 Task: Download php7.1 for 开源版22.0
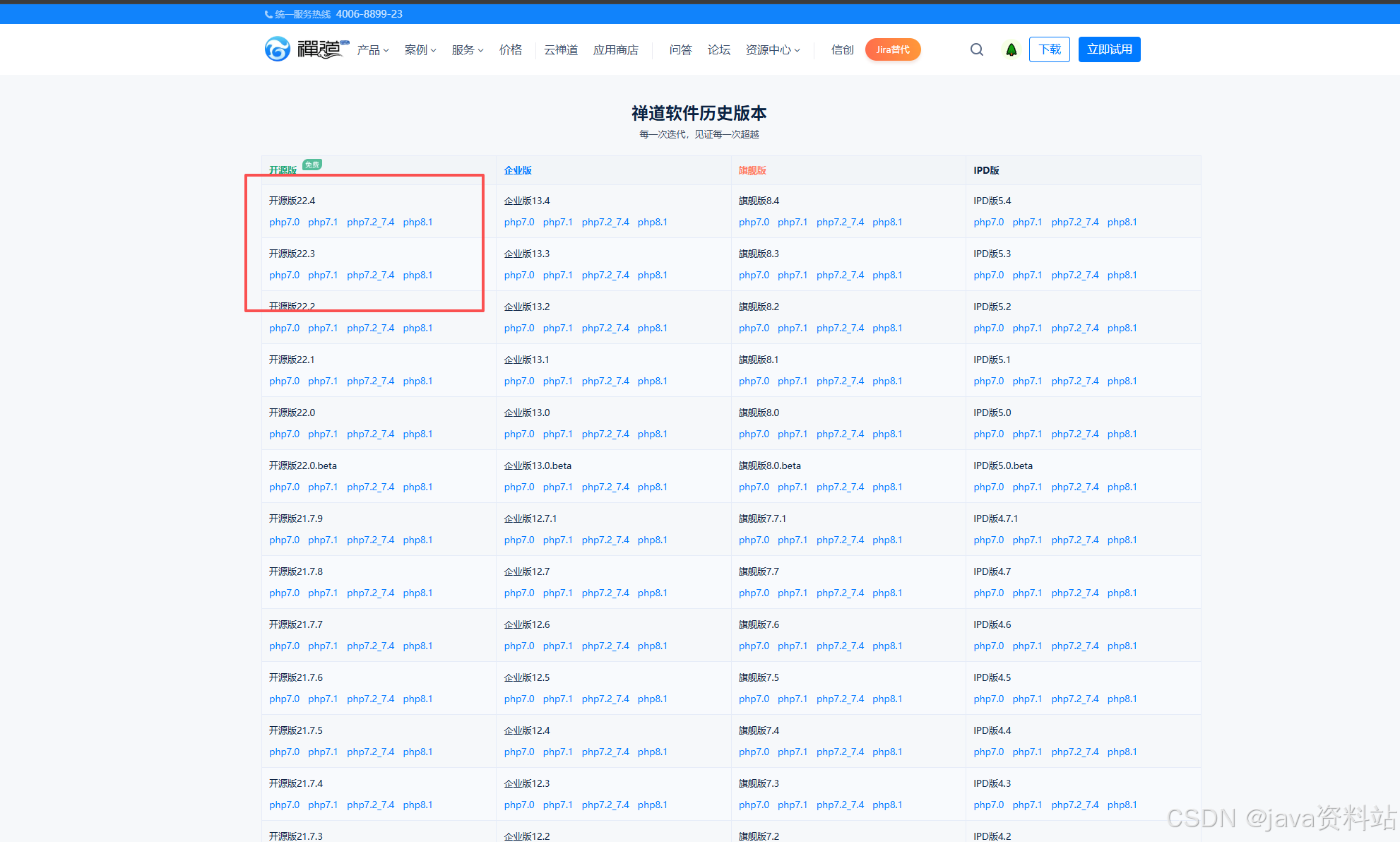pos(323,434)
